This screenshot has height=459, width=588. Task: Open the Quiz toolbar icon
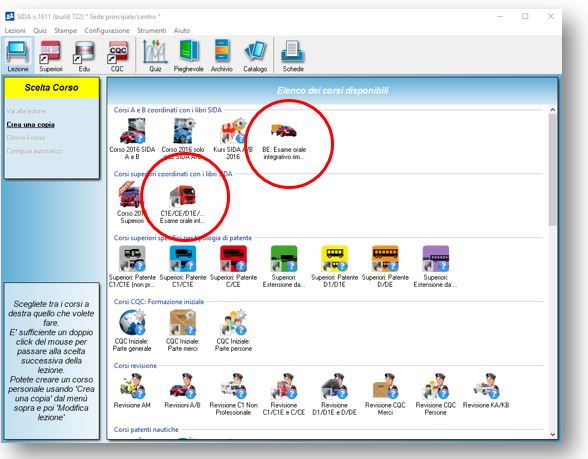pos(155,55)
